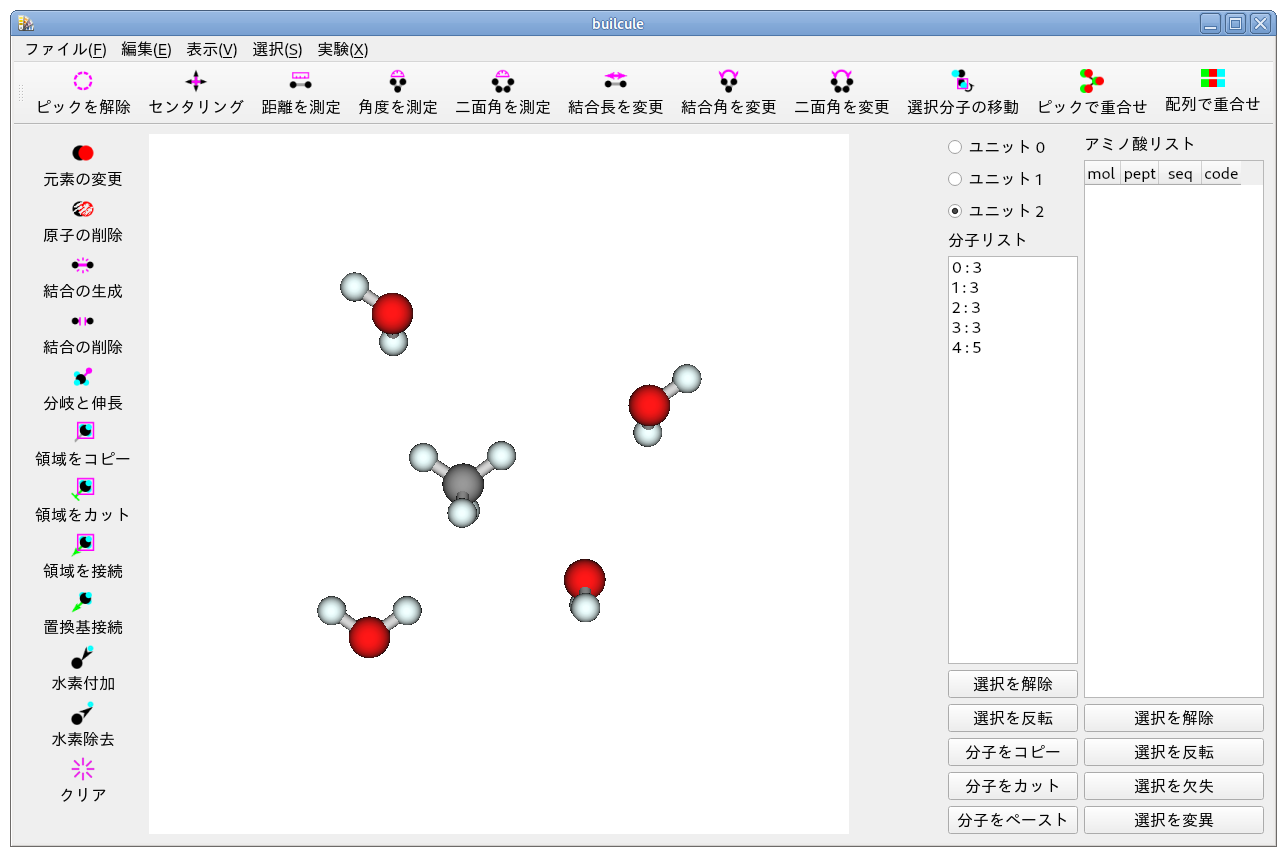
Task: Select molecule entry 4:5 in list
Action: coord(967,348)
